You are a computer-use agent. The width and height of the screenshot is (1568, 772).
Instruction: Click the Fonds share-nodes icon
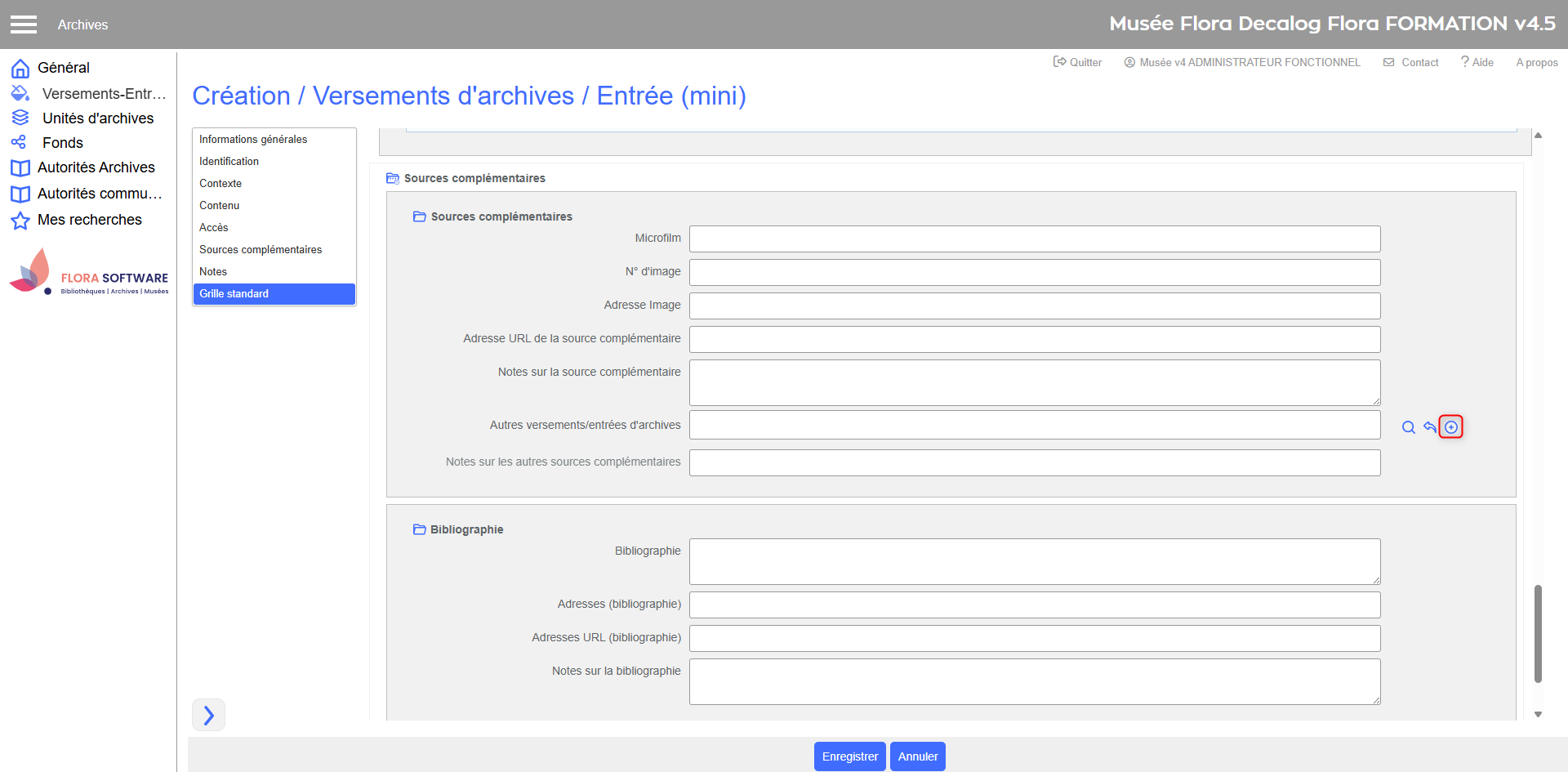(19, 142)
